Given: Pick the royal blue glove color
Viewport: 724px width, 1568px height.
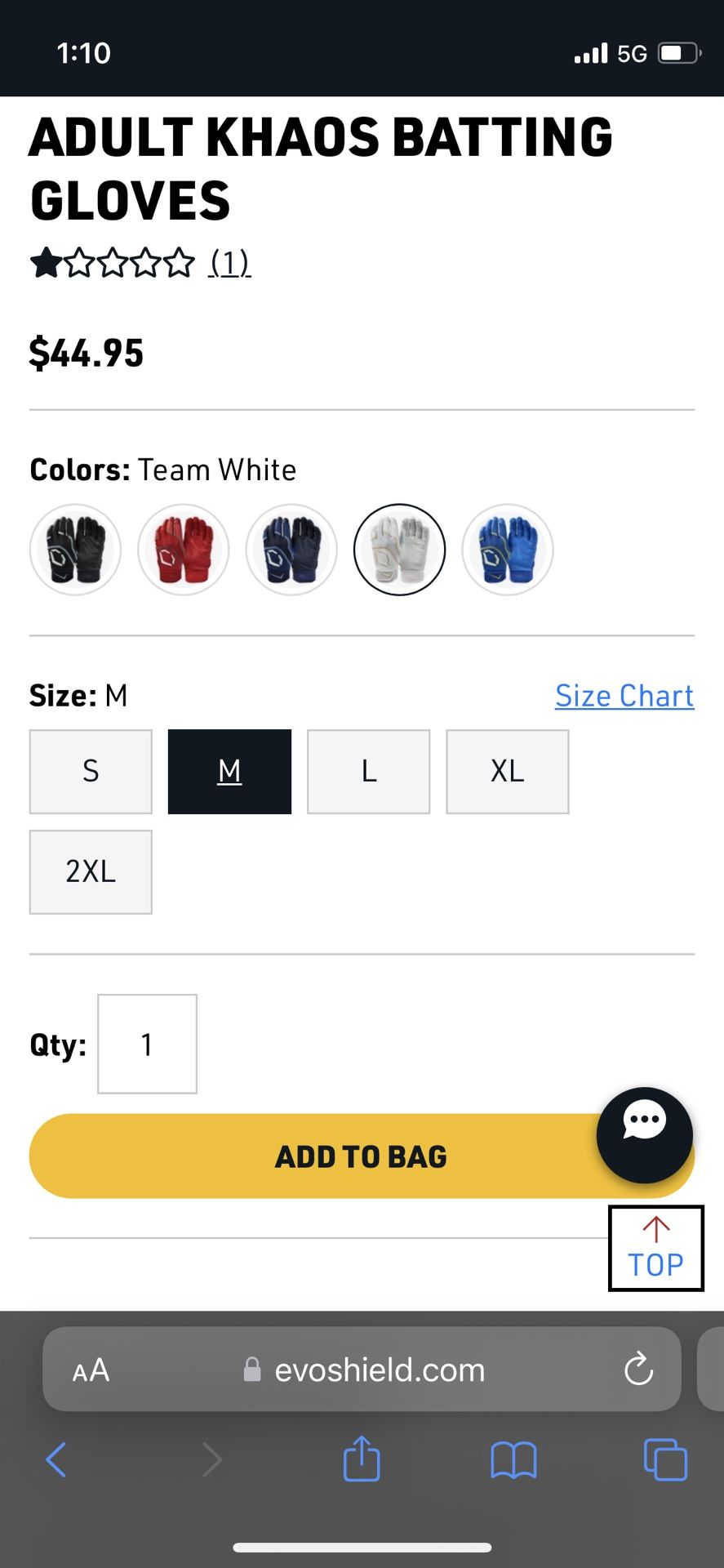Looking at the screenshot, I should [x=507, y=549].
